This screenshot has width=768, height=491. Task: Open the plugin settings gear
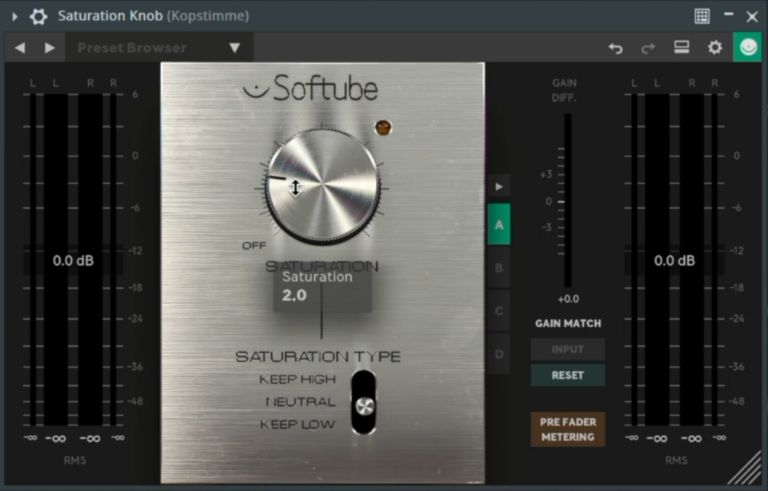coord(715,48)
